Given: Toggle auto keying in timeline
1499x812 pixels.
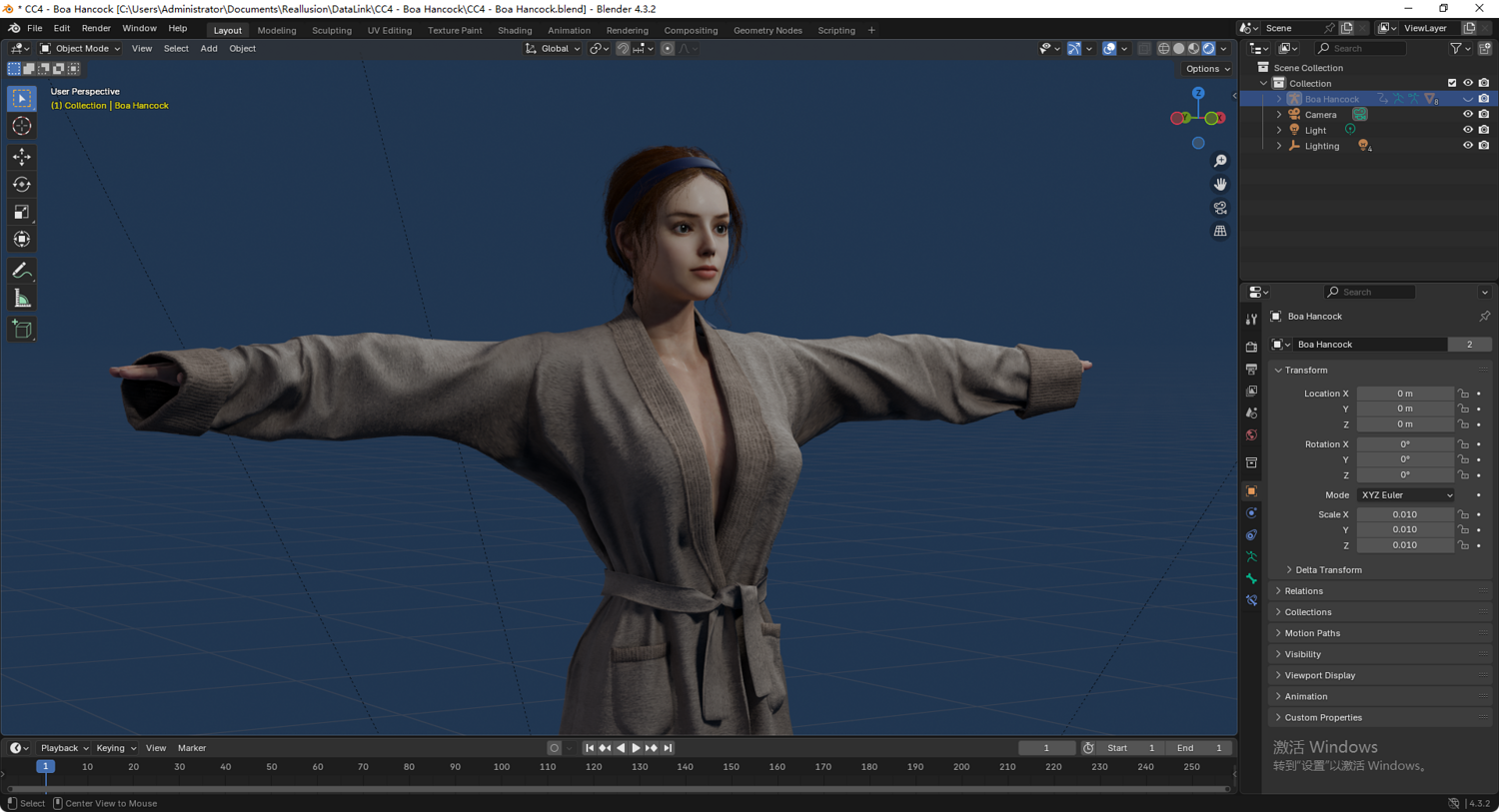Looking at the screenshot, I should tap(554, 748).
